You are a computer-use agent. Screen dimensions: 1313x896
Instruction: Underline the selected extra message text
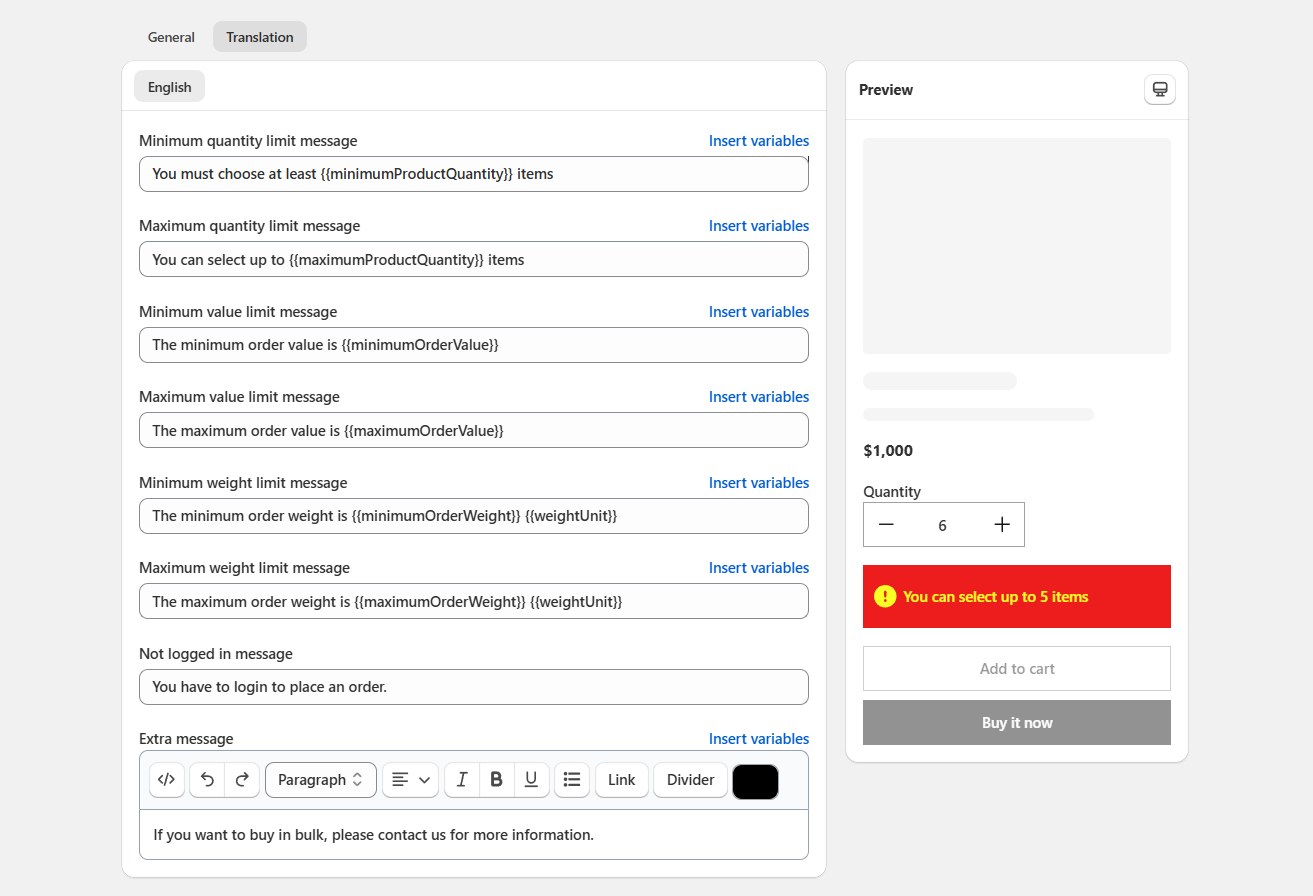click(531, 780)
